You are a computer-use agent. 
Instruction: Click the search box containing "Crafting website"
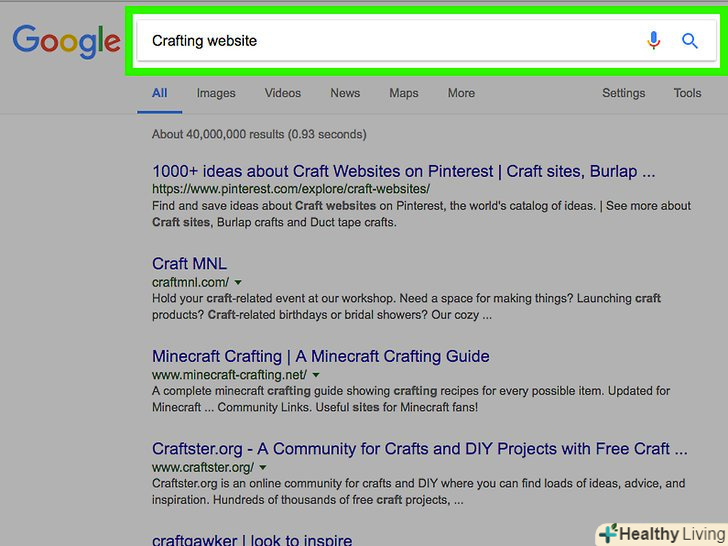(x=390, y=41)
